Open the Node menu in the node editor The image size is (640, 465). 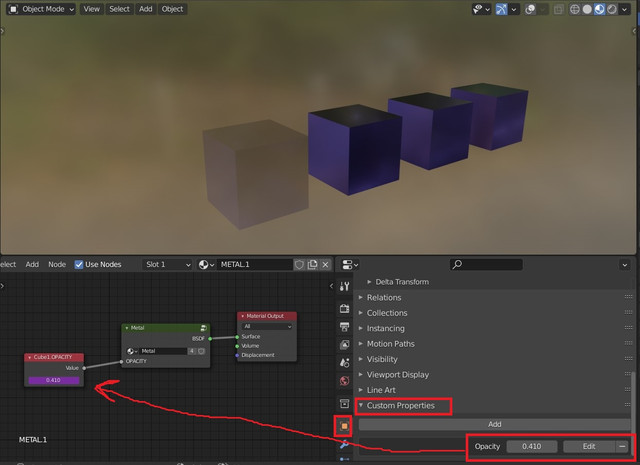(57, 265)
